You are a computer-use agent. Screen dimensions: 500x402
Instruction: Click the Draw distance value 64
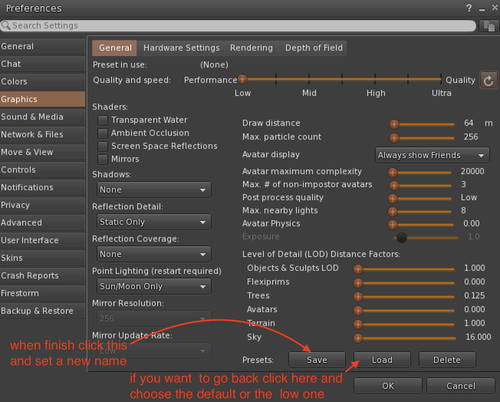point(468,123)
